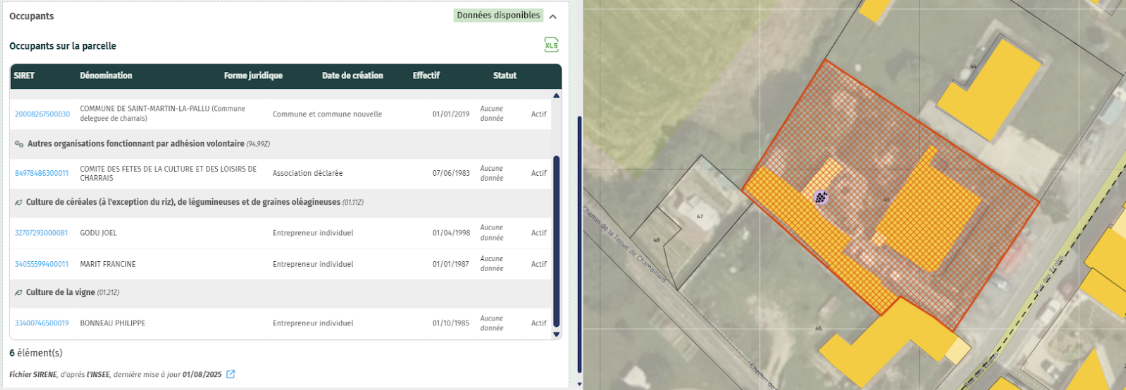Click the grape marker on map parcel
This screenshot has width=1126, height=390.
(x=822, y=198)
